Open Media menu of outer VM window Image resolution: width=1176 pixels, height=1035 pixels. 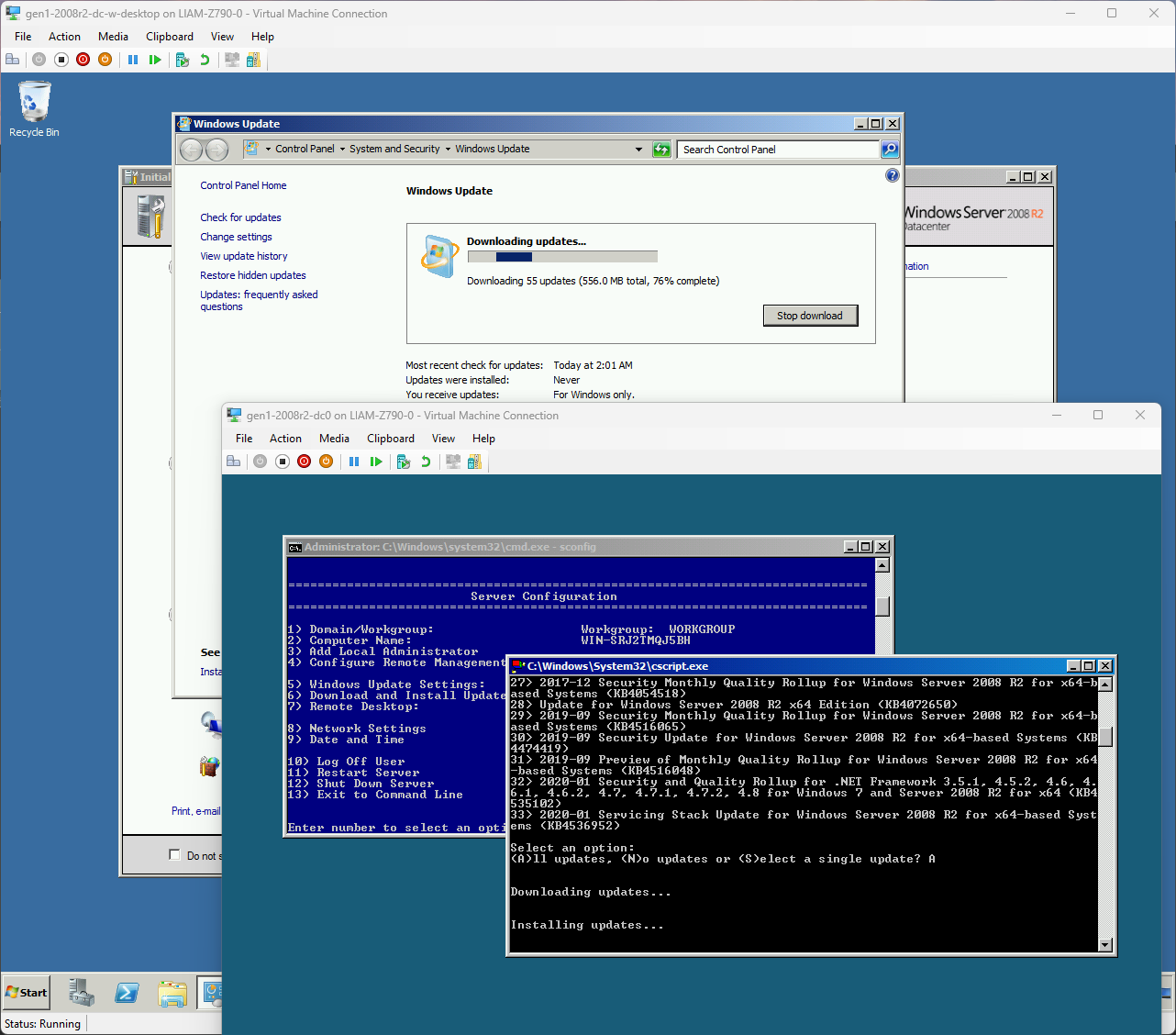pyautogui.click(x=113, y=37)
